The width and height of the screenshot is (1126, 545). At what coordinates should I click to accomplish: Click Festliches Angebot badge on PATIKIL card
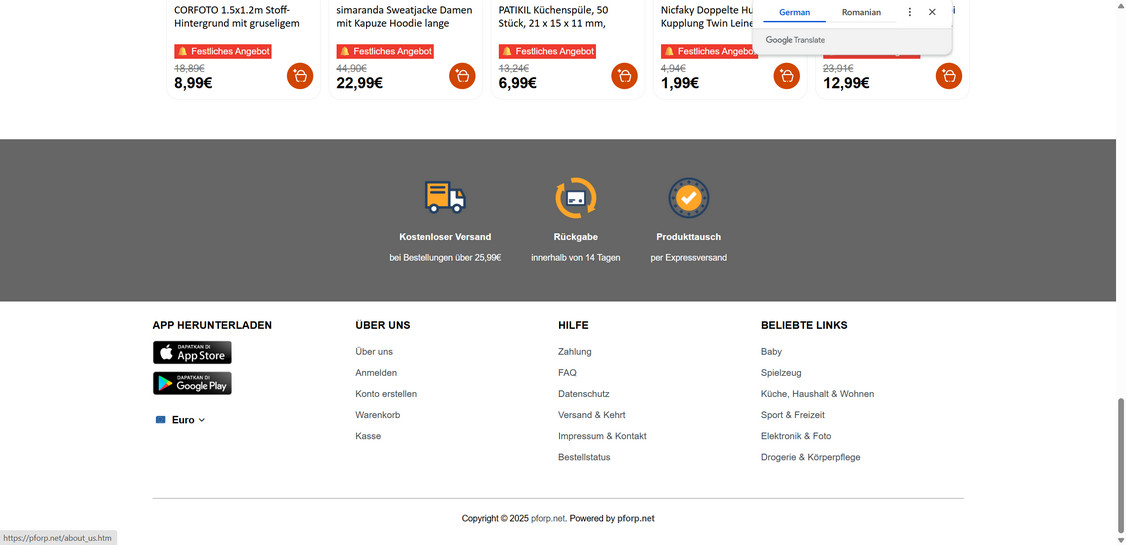(547, 52)
